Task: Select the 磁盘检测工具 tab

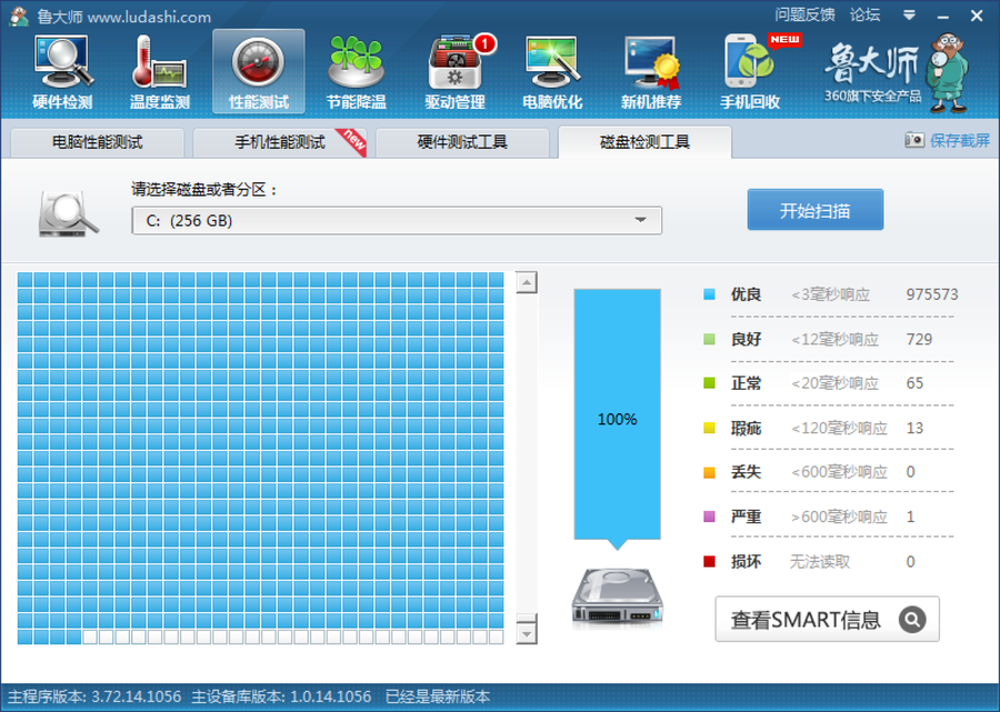Action: 645,142
